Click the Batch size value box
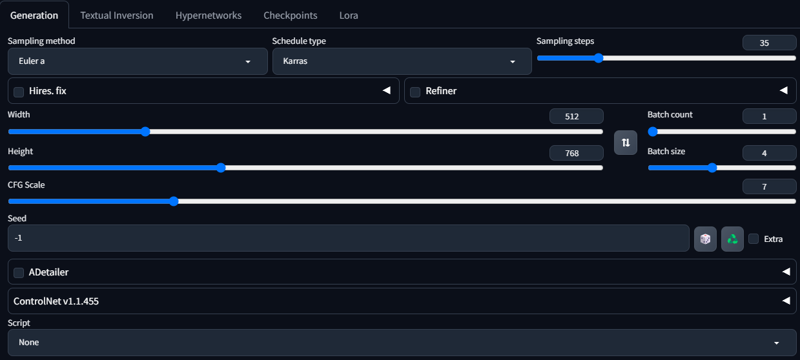The height and width of the screenshot is (360, 800). pyautogui.click(x=769, y=152)
